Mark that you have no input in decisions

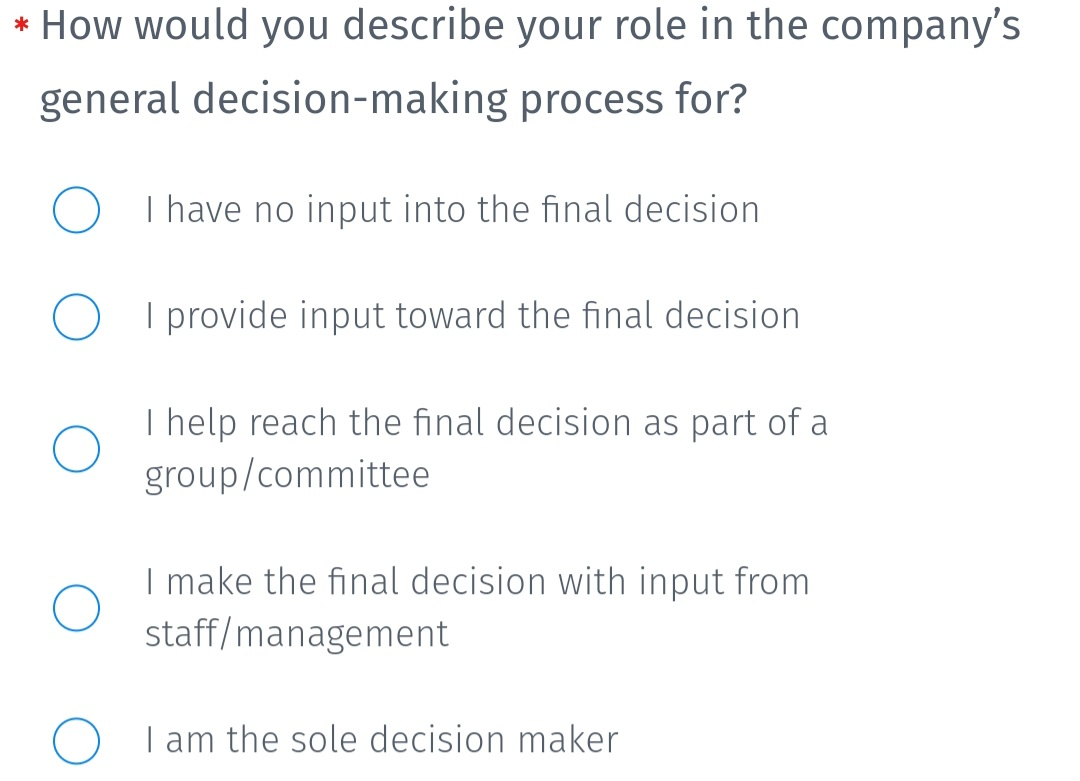(76, 209)
